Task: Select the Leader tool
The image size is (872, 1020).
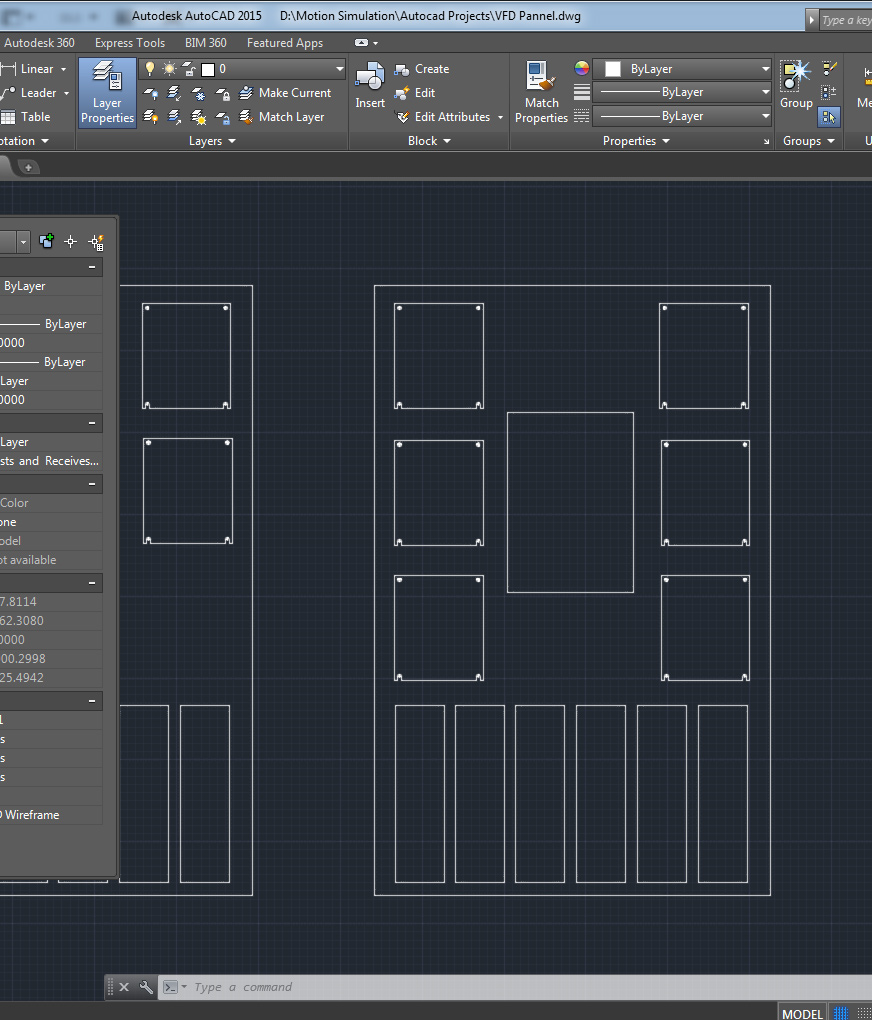Action: click(x=29, y=93)
